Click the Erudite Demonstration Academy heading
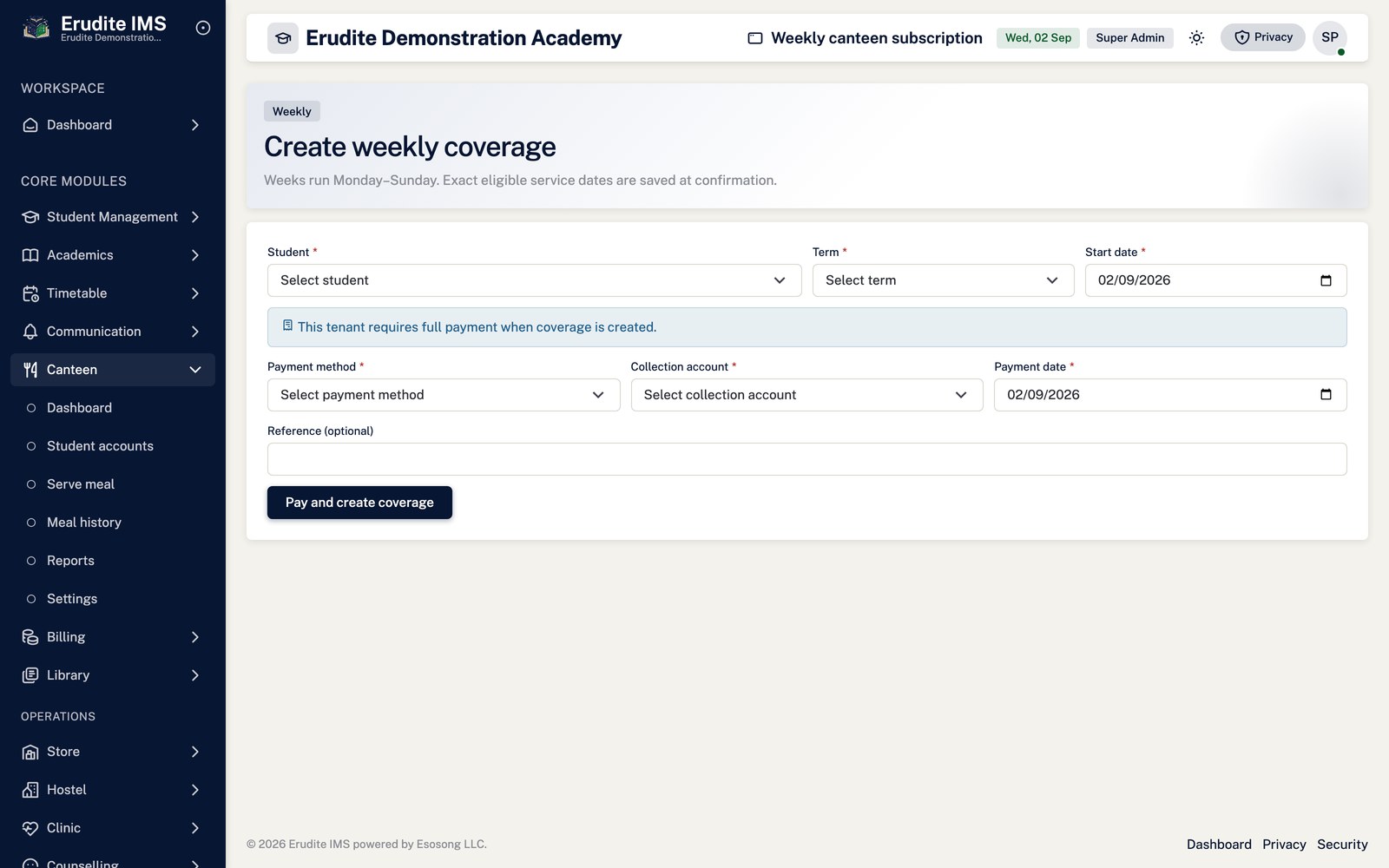 (464, 38)
